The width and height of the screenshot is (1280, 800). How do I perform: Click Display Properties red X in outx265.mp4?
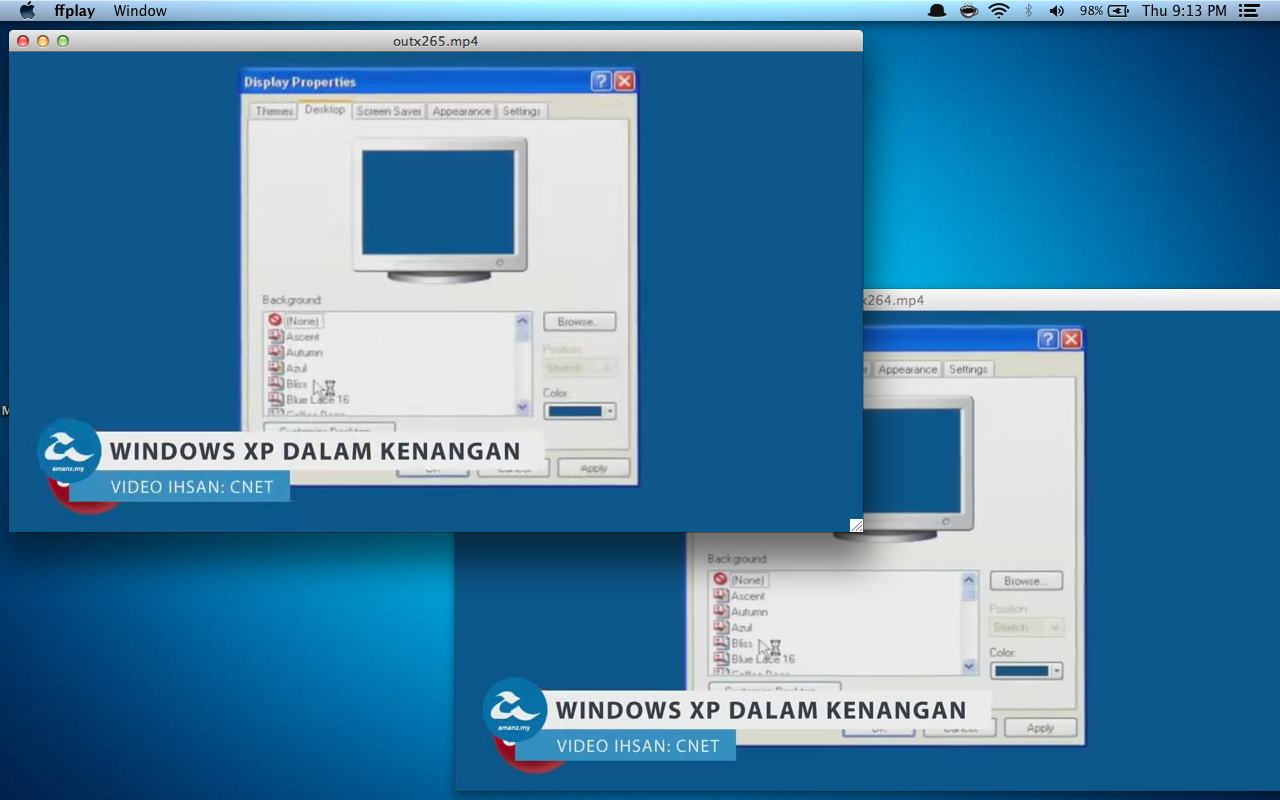[624, 82]
